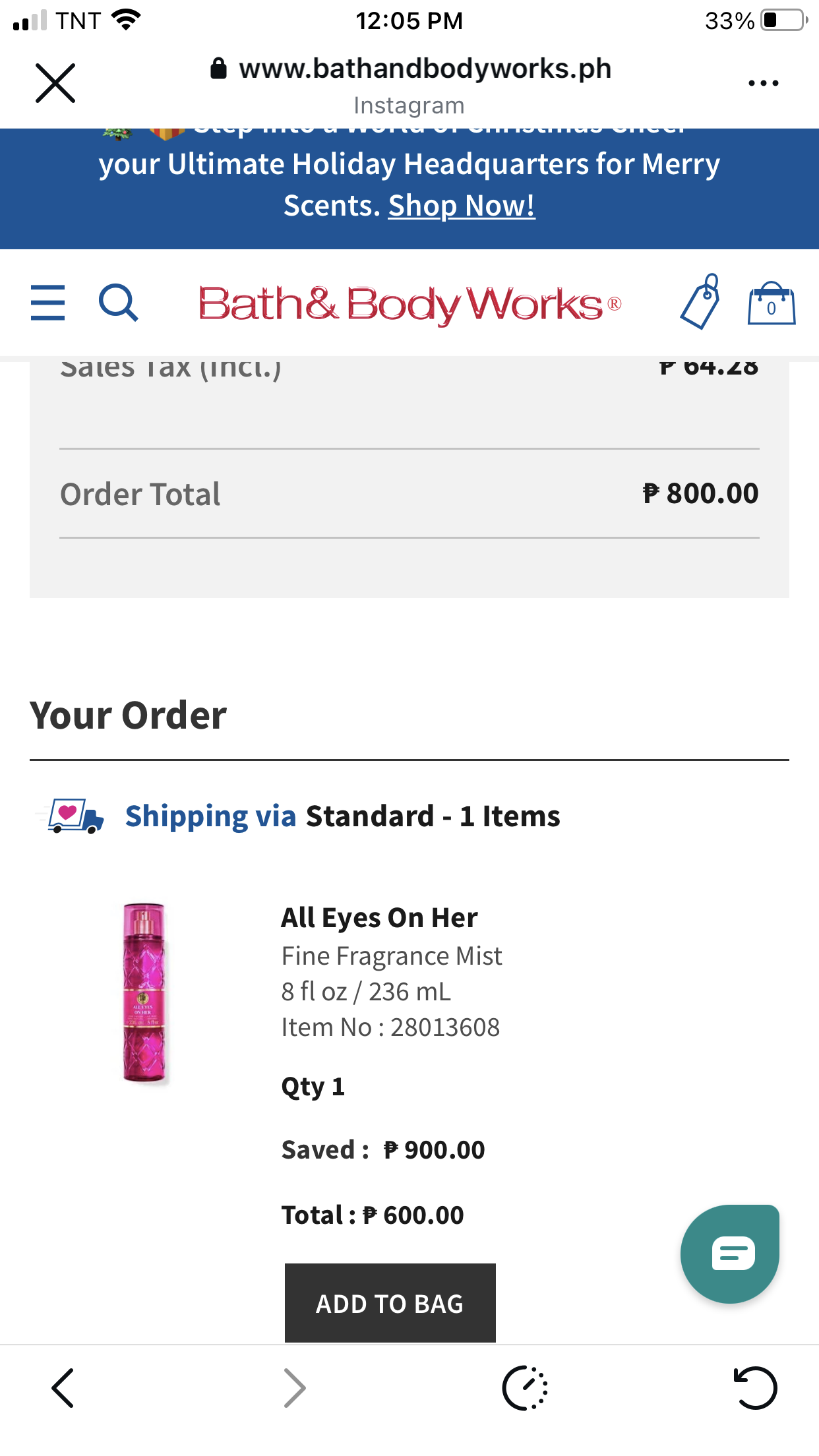Tap the magnifying glass search icon
Screen dimensions: 819x1456
pos(118,303)
